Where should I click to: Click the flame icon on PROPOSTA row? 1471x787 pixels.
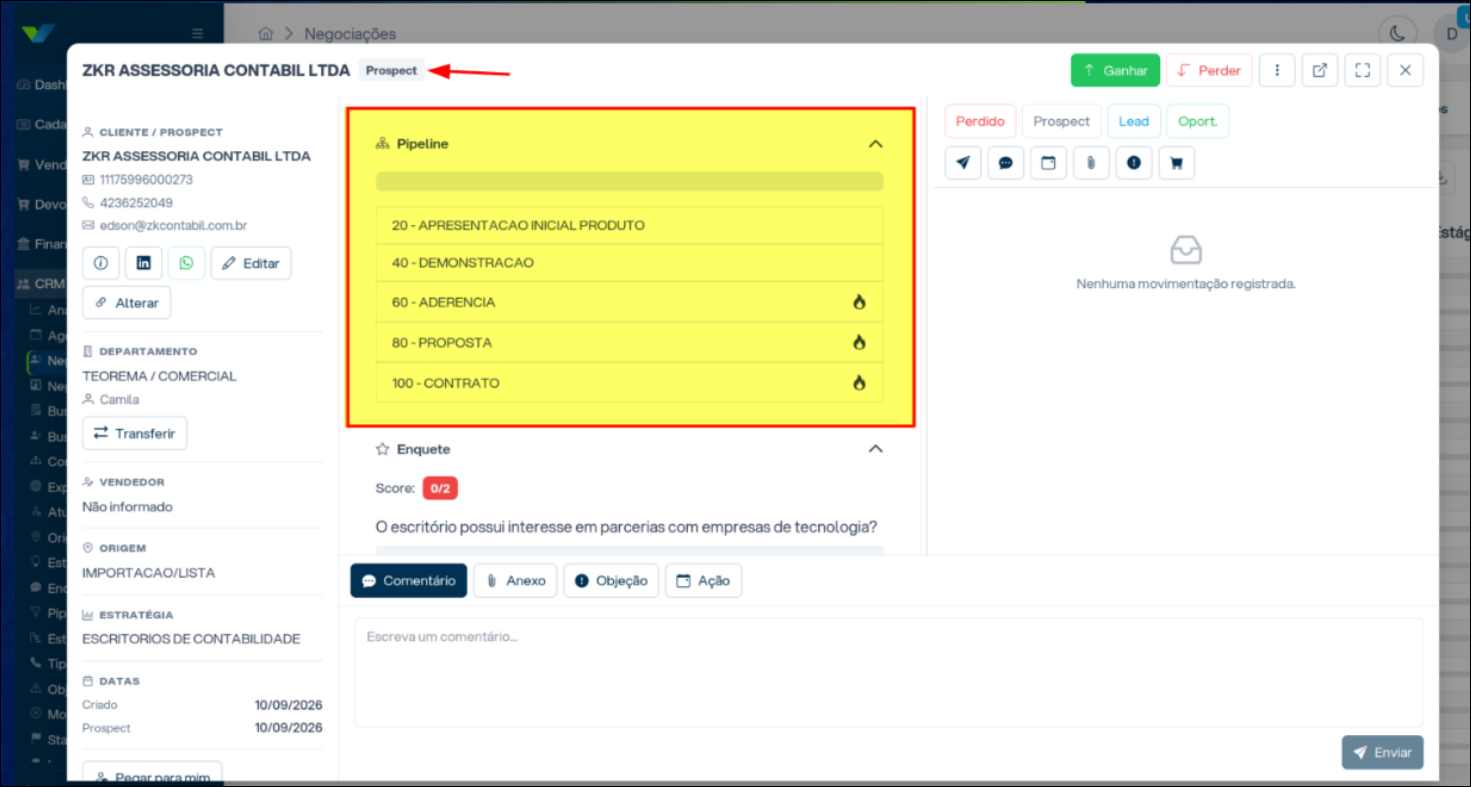click(x=859, y=342)
